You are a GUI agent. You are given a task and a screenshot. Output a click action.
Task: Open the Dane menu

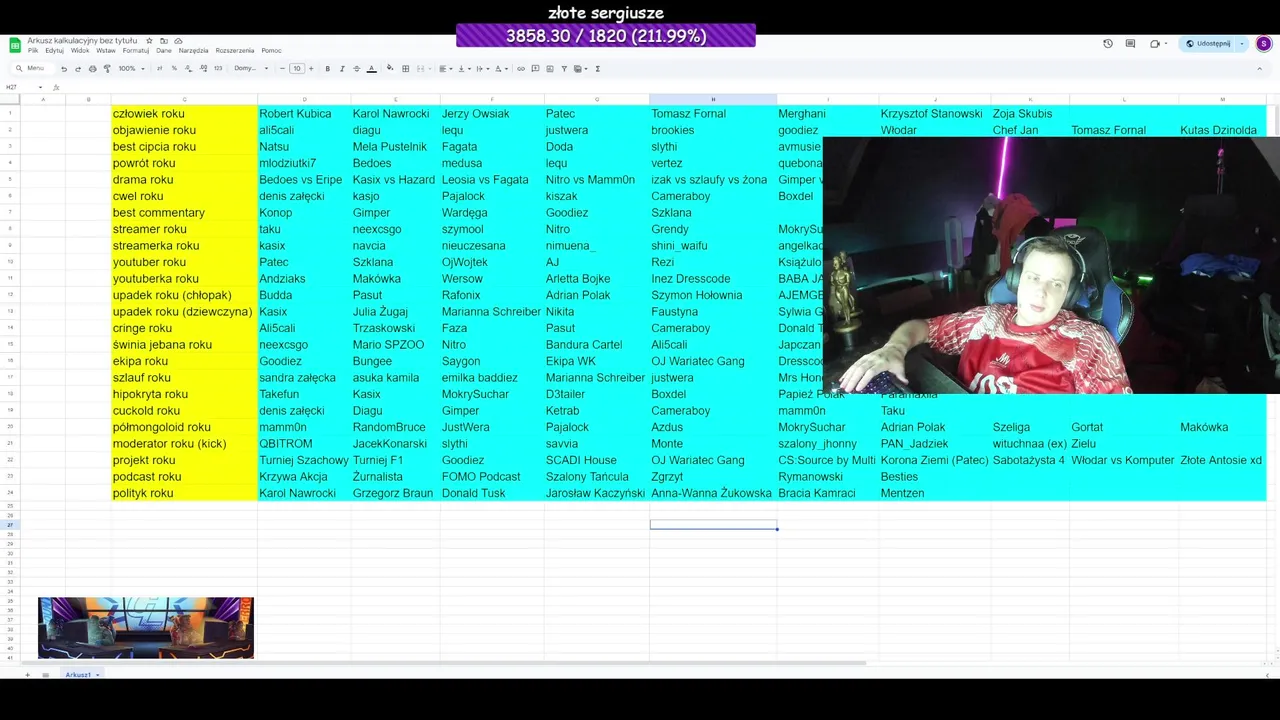164,51
